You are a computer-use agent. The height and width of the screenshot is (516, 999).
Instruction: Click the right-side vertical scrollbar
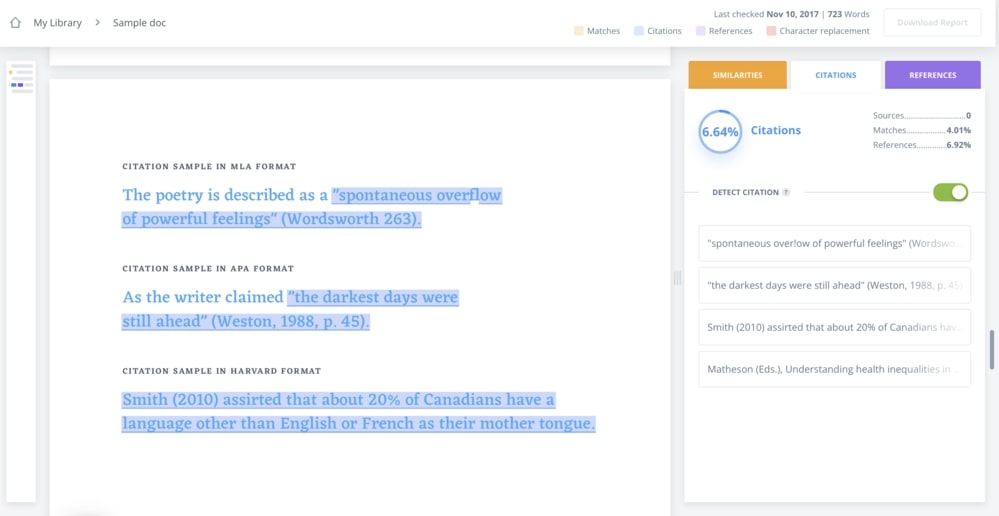click(992, 348)
